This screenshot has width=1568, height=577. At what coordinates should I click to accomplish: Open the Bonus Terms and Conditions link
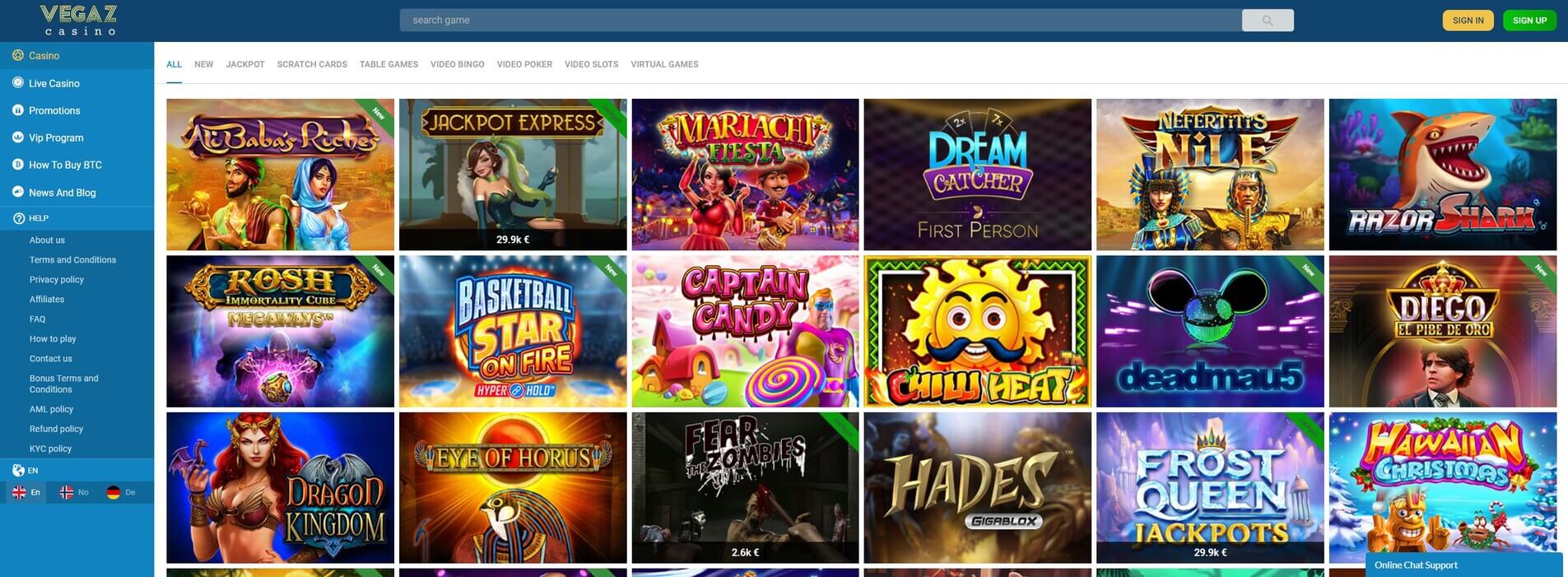[64, 384]
